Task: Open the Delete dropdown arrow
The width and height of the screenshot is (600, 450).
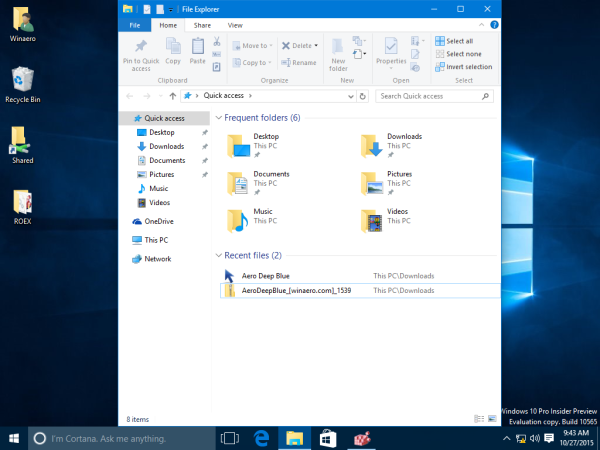Action: [x=316, y=46]
